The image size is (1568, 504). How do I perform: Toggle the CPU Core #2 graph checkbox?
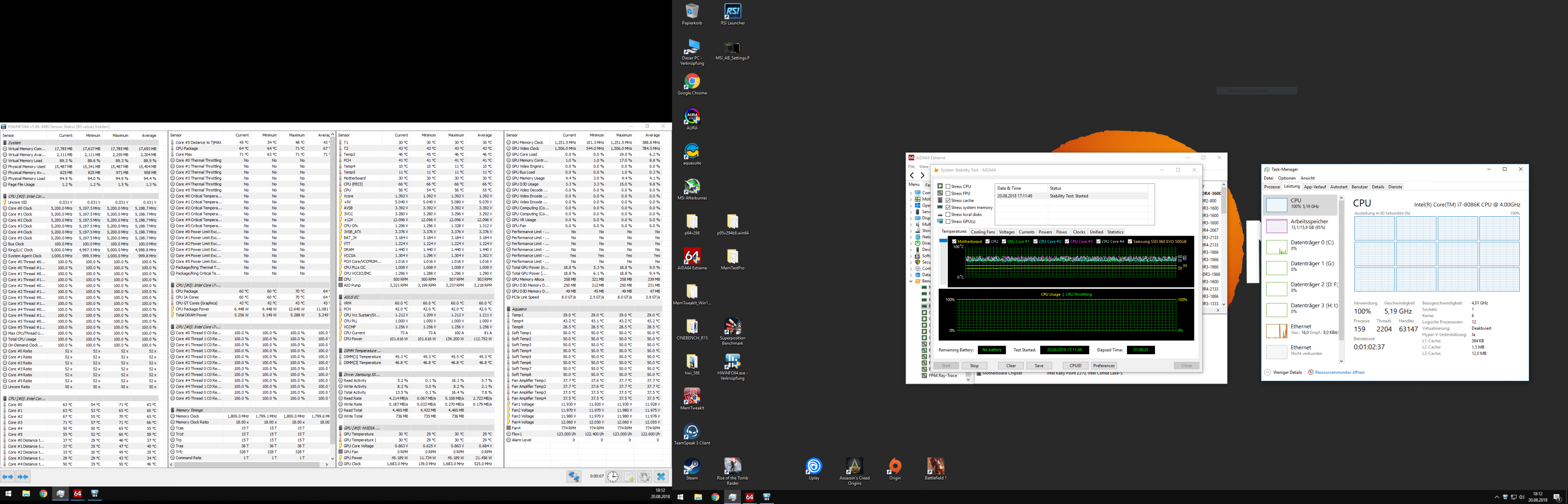tap(1036, 242)
